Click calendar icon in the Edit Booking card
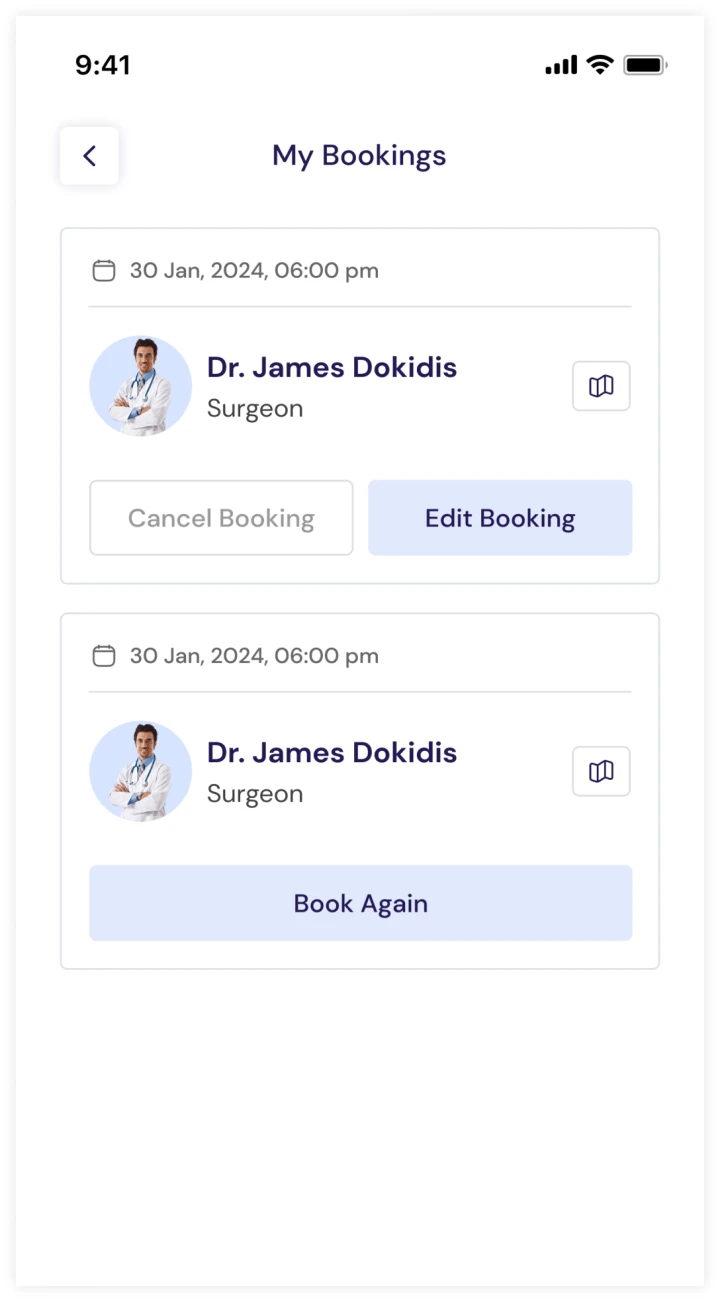The height and width of the screenshot is (1302, 720). pyautogui.click(x=104, y=270)
